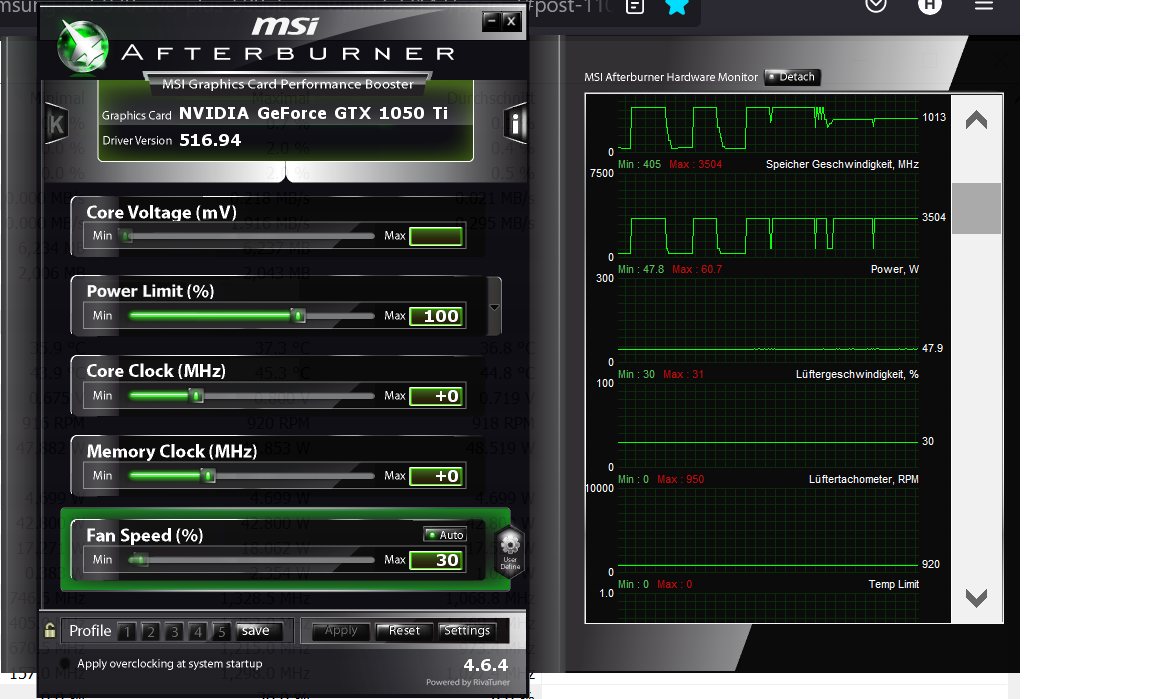
Task: Click the MSI Afterburner Hardware Monitor title
Action: point(671,77)
